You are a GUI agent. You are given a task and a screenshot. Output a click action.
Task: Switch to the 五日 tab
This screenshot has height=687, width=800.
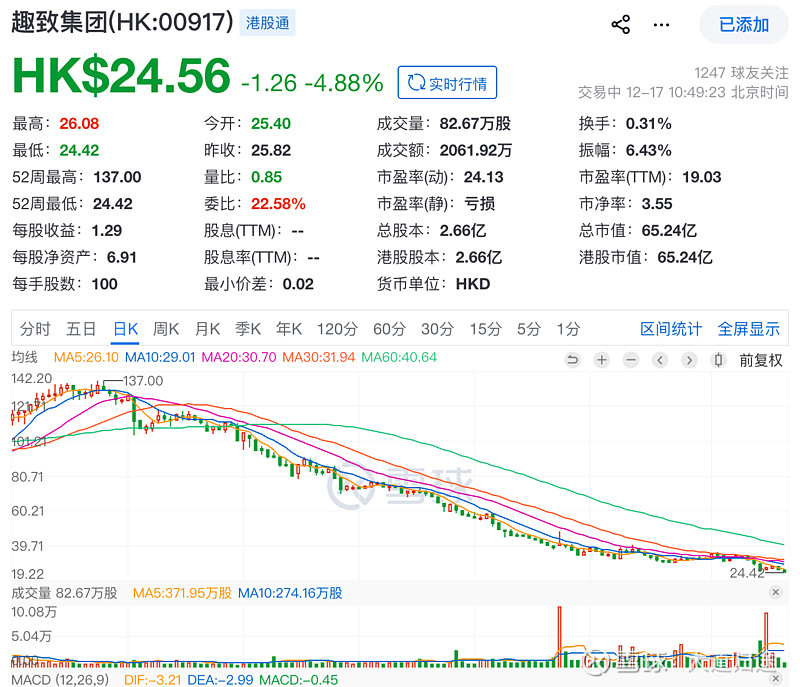(81, 329)
